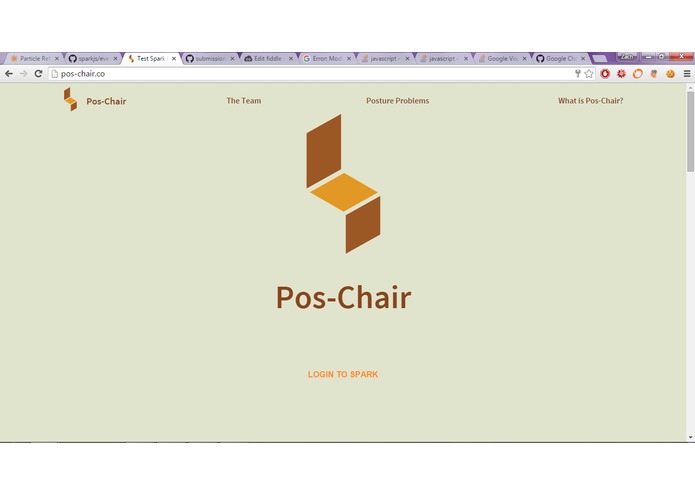
Task: Open What is Pos-Chair? link
Action: [590, 101]
